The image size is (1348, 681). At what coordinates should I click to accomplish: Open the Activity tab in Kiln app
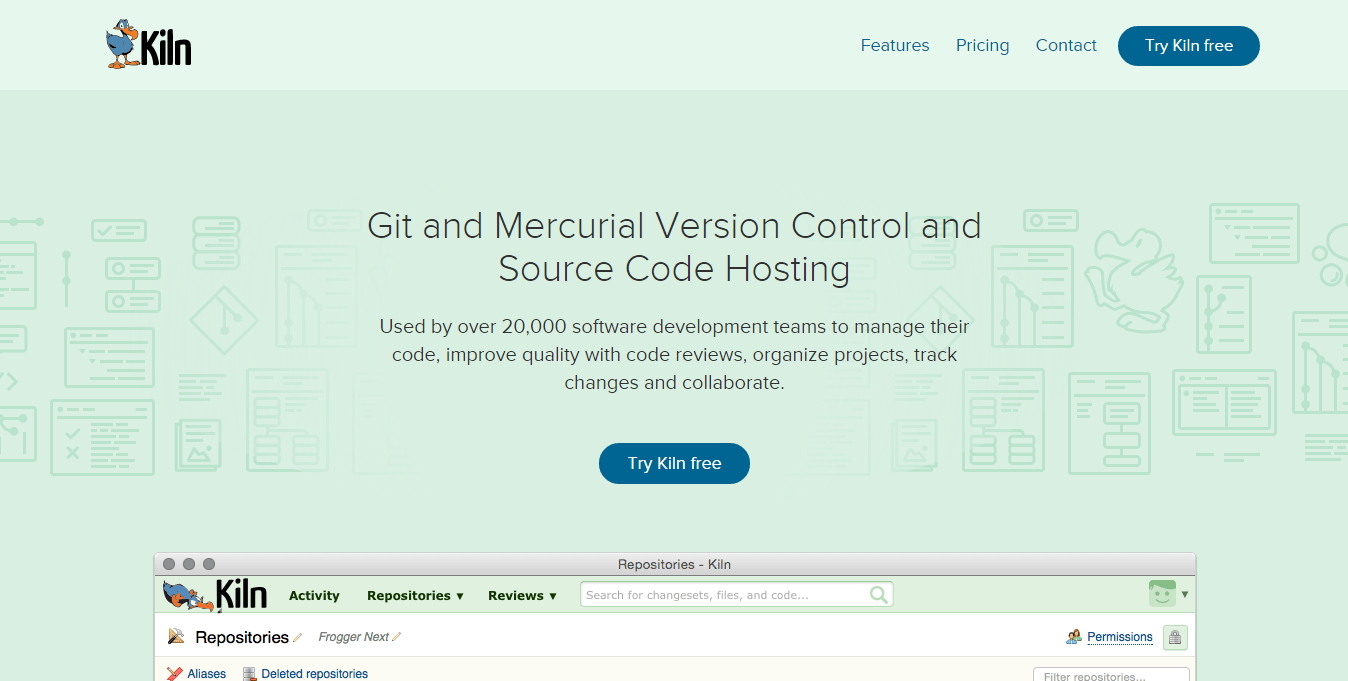coord(314,595)
